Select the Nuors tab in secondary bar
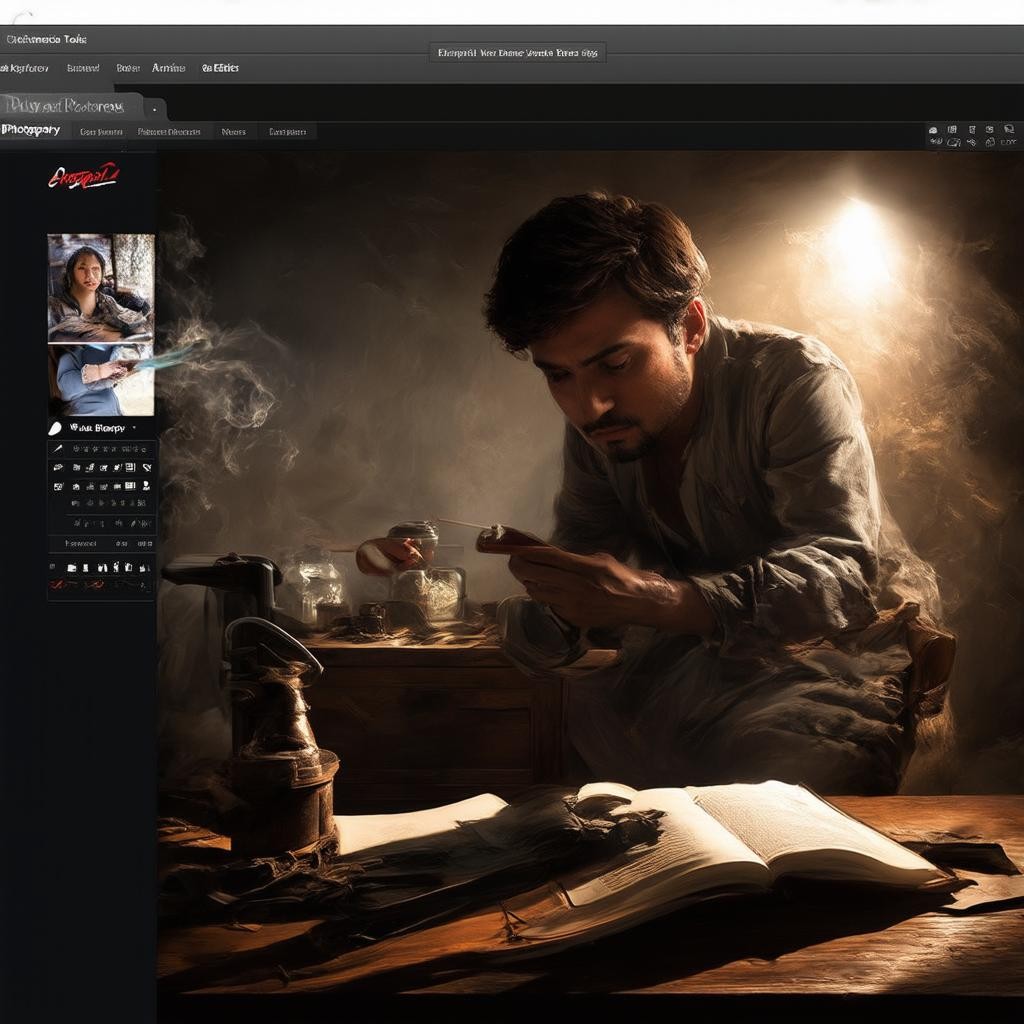The height and width of the screenshot is (1024, 1024). (233, 131)
